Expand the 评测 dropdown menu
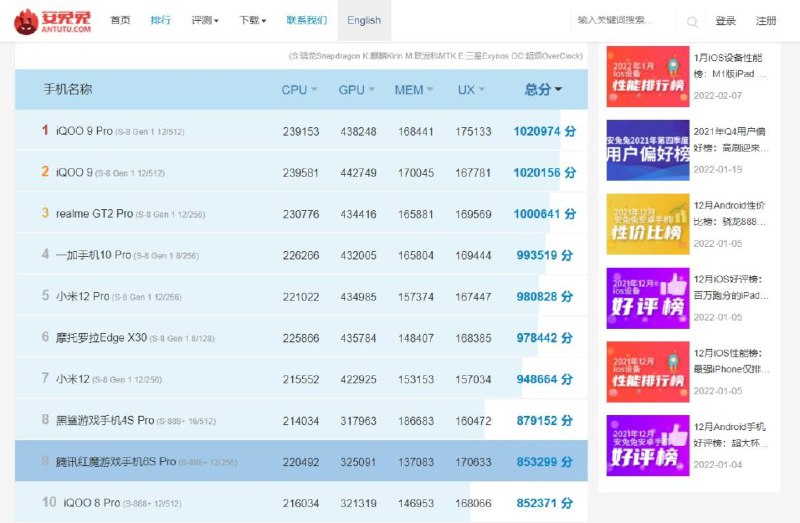The width and height of the screenshot is (800, 523). (205, 20)
